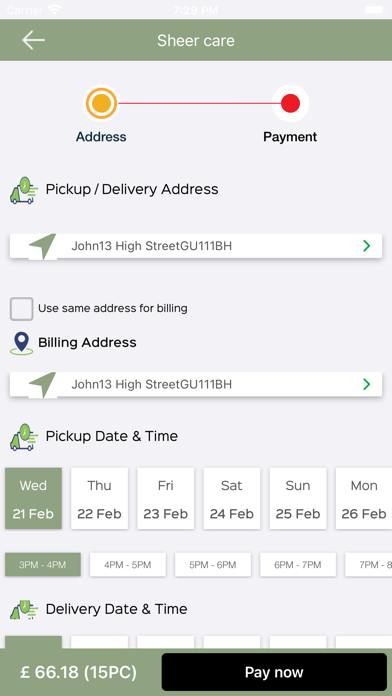Select the Wed 21 Feb date tile
392x696 pixels.
tap(33, 498)
